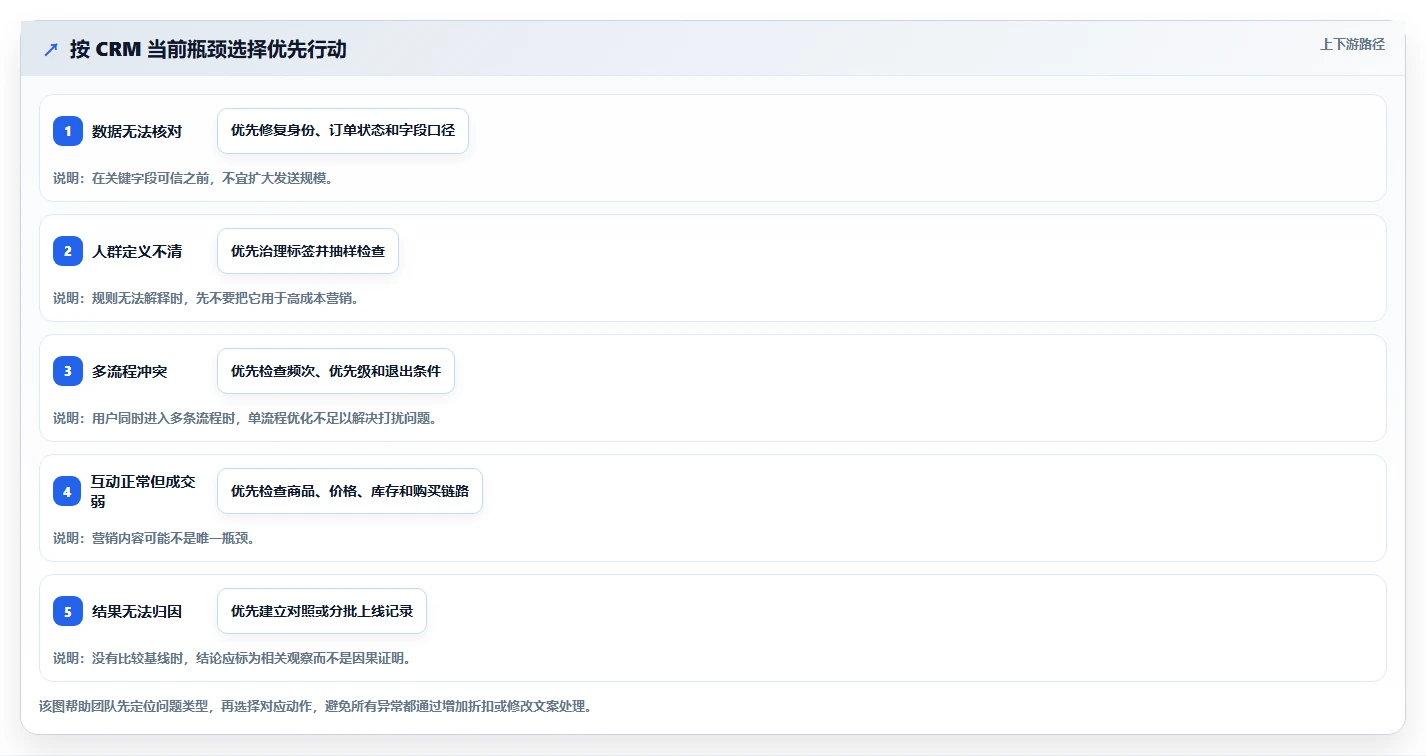Image resolution: width=1426 pixels, height=756 pixels.
Task: Click the 互动正常但成交弱 label
Action: 144,491
